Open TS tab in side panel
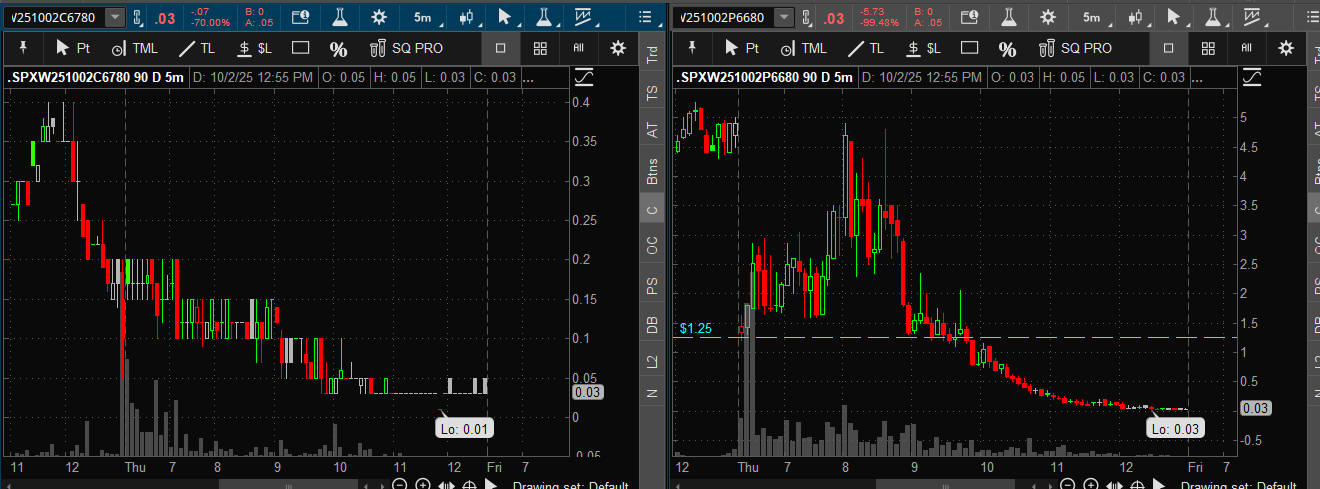 [652, 92]
